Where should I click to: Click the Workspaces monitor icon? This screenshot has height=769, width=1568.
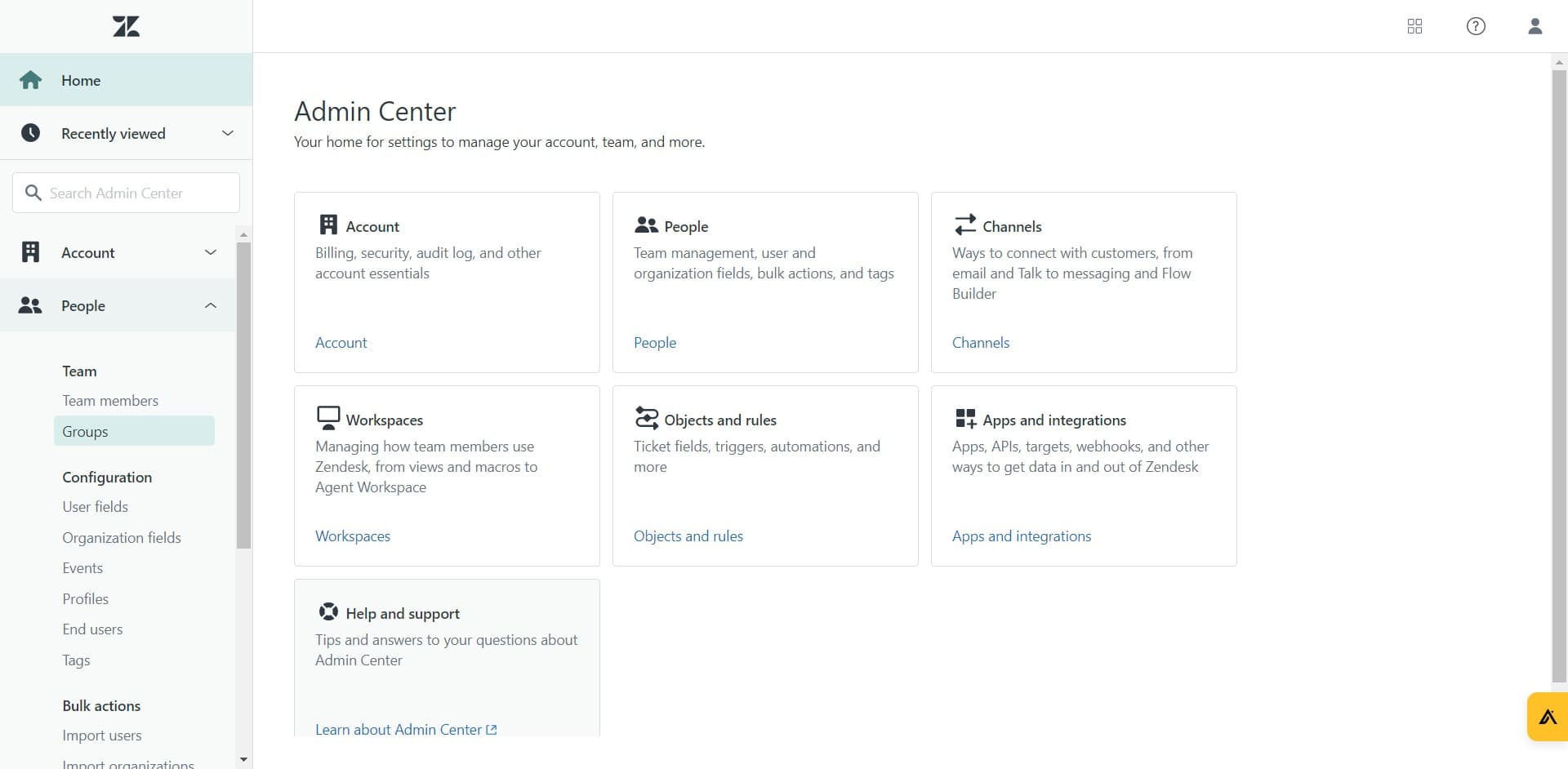327,417
